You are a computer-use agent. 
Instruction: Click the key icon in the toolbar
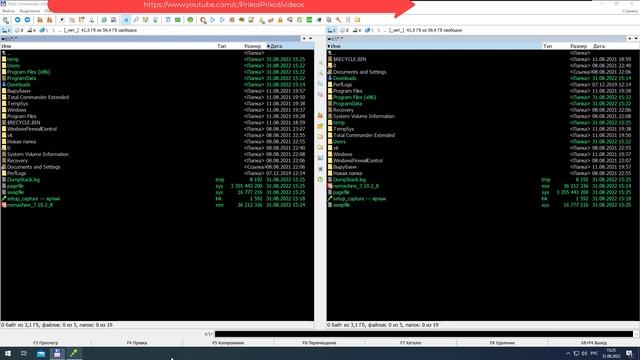coord(338,20)
